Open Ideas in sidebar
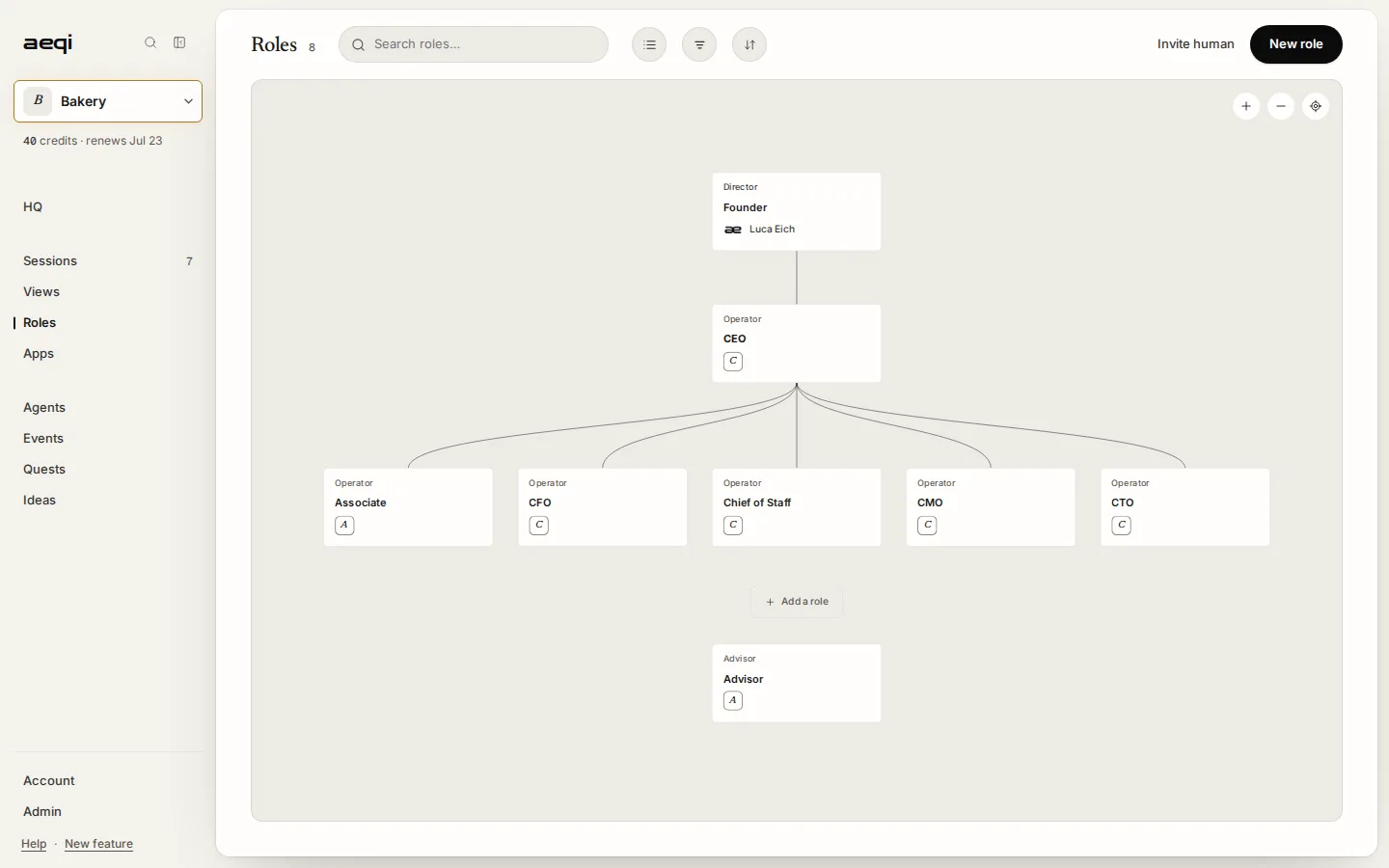 click(x=40, y=500)
